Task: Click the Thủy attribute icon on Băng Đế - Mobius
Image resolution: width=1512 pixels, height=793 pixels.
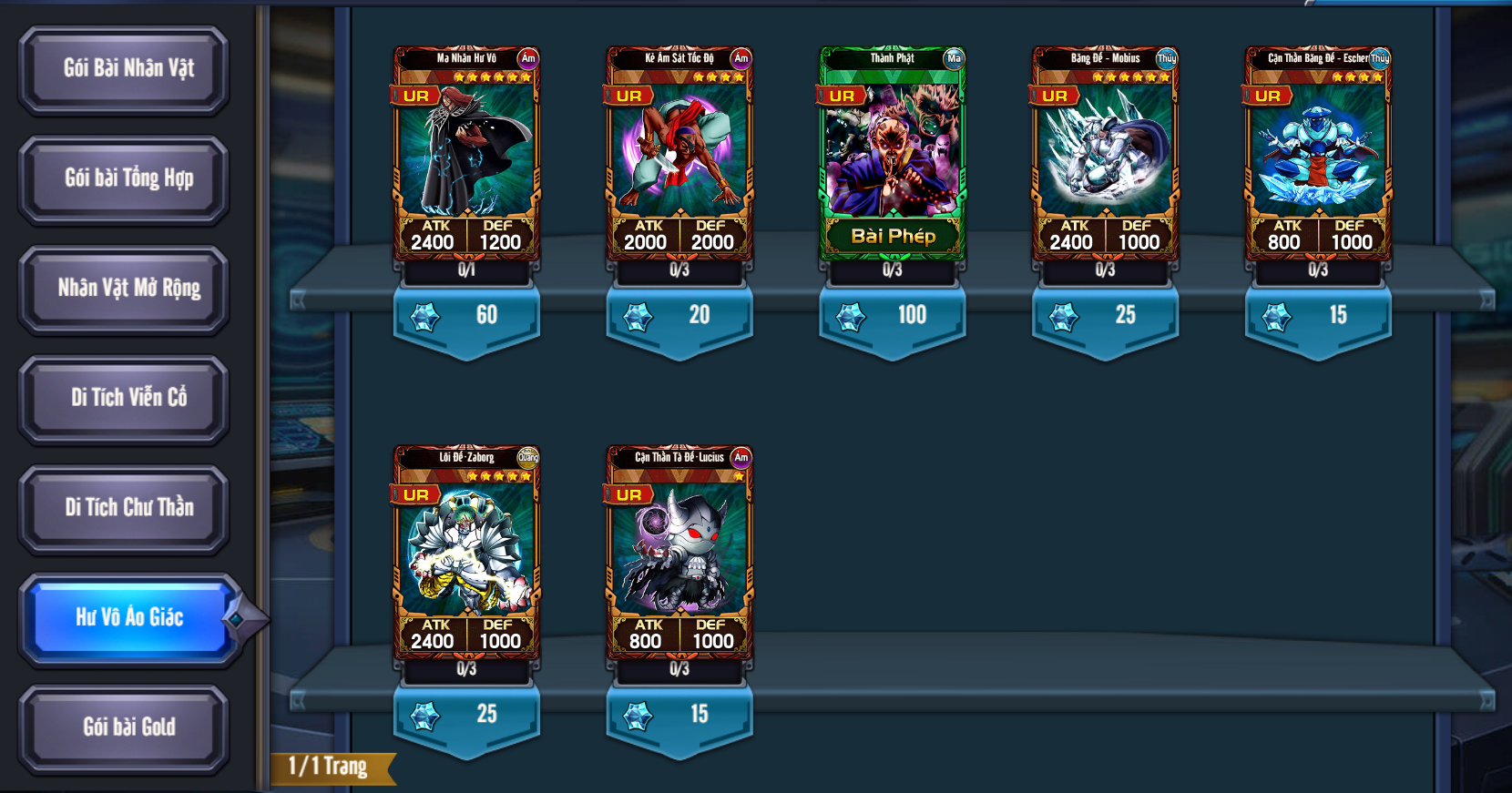Action: click(x=1167, y=58)
